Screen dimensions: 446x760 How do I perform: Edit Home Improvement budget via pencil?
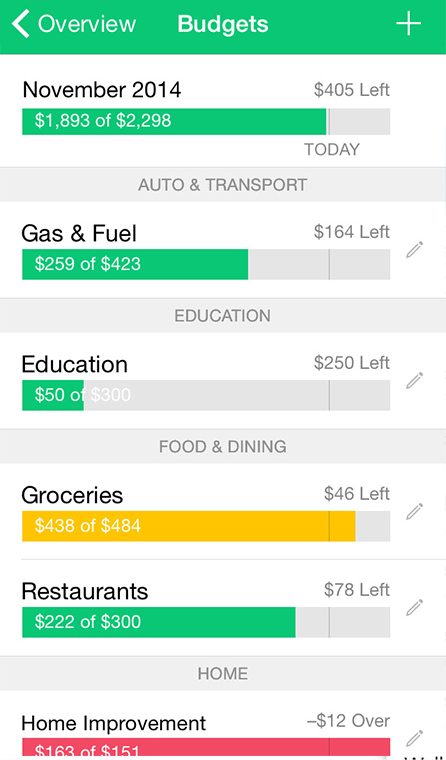point(414,739)
